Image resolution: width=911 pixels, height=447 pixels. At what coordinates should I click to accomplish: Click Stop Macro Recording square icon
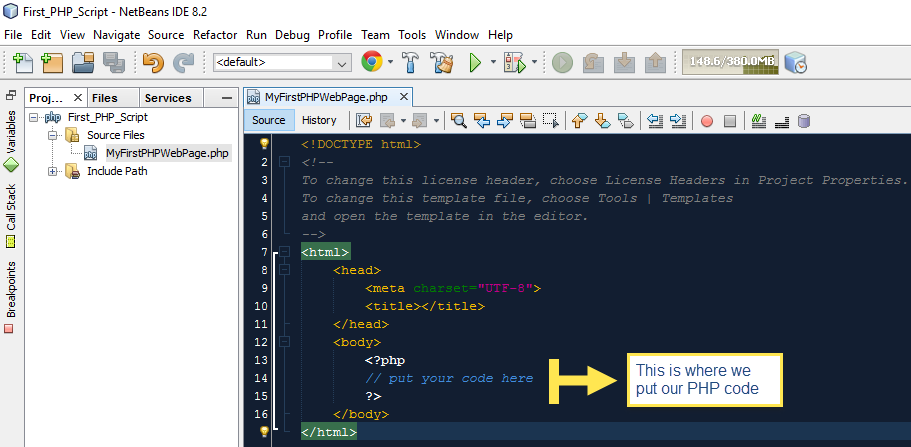[x=730, y=121]
